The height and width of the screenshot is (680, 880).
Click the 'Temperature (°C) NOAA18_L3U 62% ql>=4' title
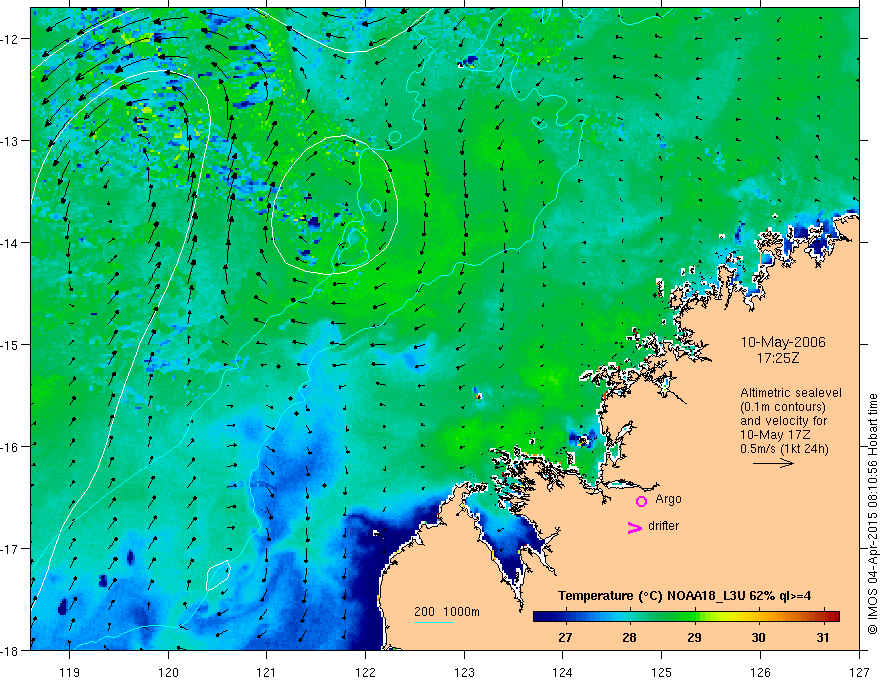click(x=685, y=596)
